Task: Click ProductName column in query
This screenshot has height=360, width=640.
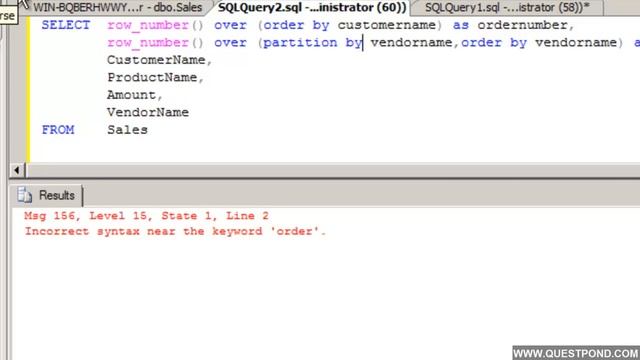Action: point(152,78)
